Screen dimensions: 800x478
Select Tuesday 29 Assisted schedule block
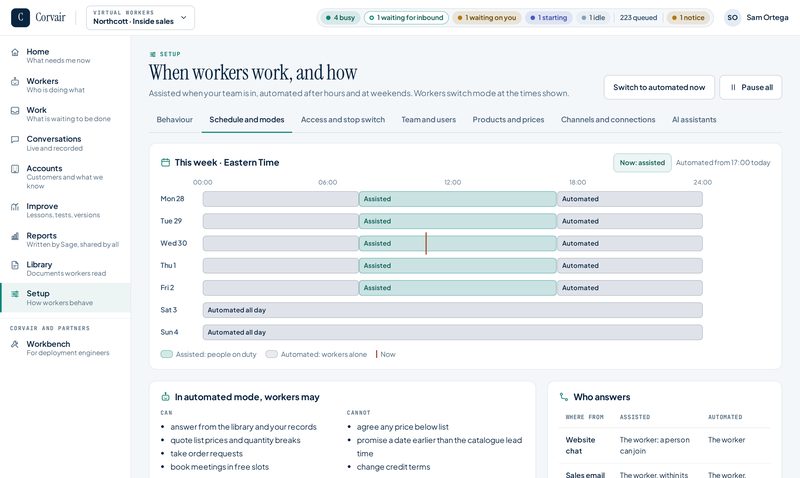click(x=458, y=221)
